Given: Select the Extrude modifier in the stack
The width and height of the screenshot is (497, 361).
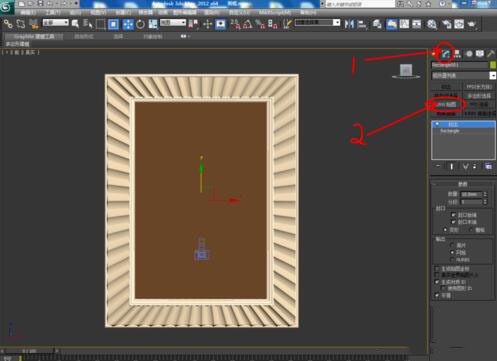Looking at the screenshot, I should (x=464, y=124).
